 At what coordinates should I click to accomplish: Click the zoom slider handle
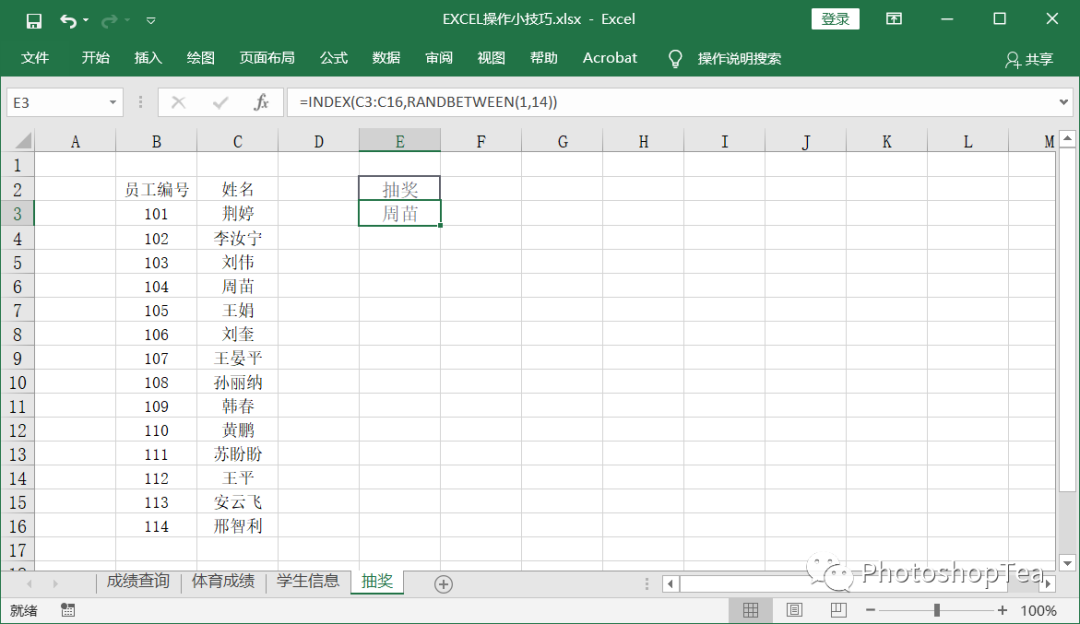click(x=937, y=610)
